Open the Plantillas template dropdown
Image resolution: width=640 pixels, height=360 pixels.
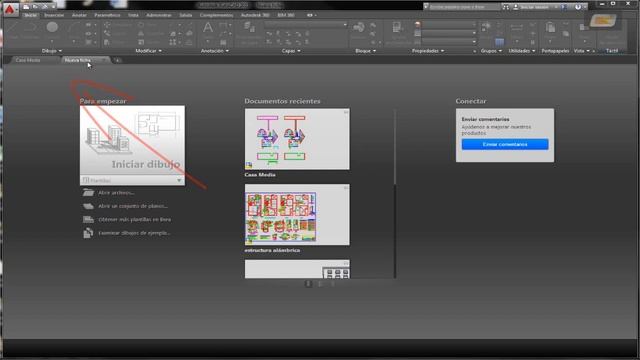click(132, 180)
